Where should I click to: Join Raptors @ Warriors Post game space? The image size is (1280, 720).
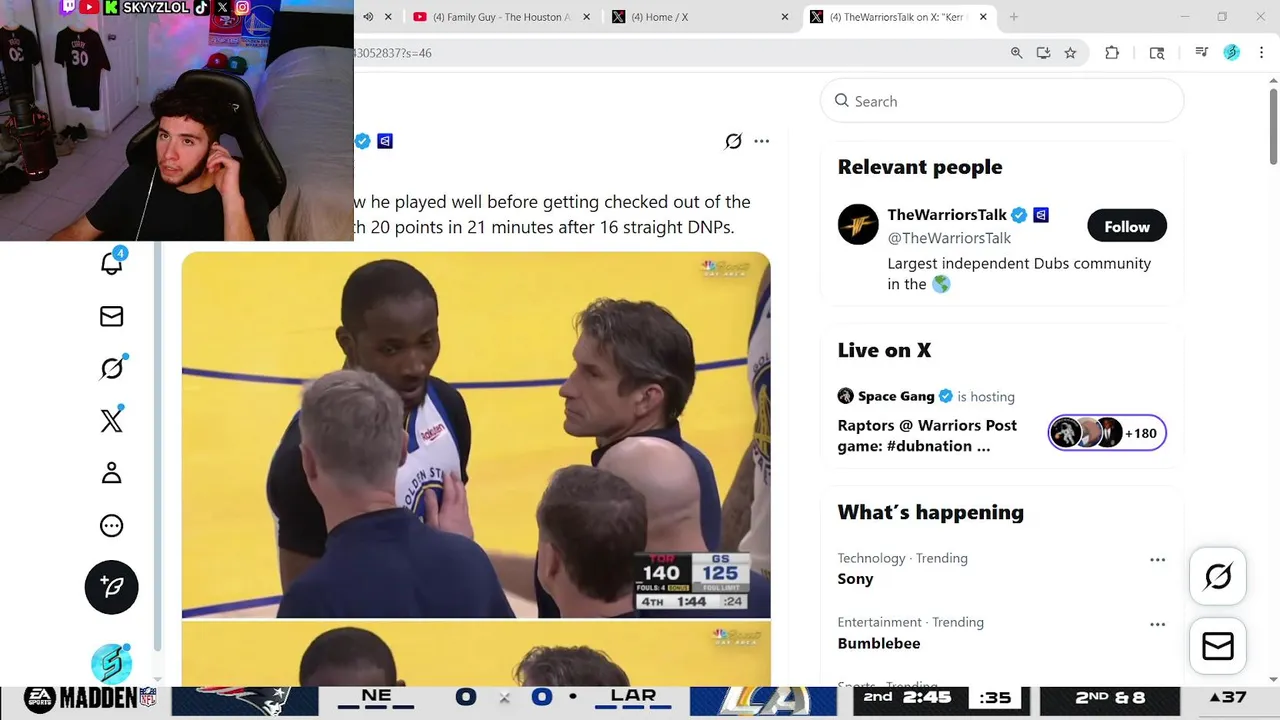click(927, 435)
